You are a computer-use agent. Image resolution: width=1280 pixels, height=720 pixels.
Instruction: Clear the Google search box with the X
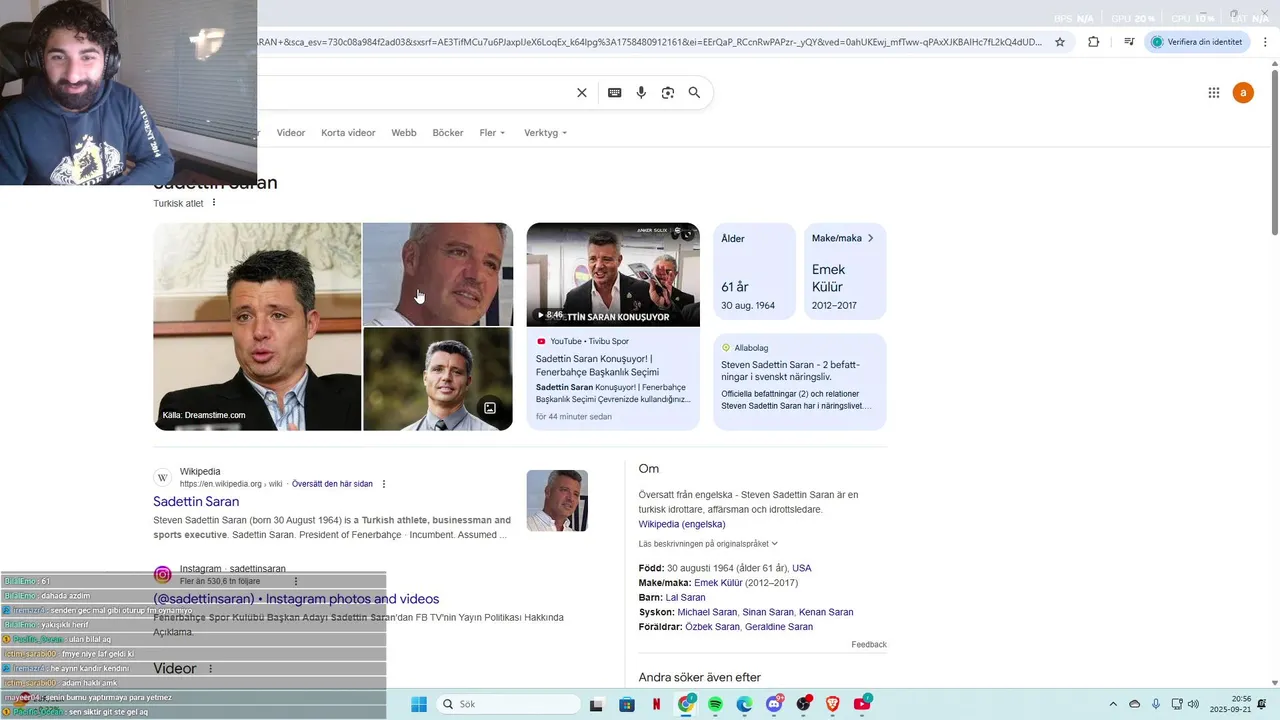click(x=582, y=93)
